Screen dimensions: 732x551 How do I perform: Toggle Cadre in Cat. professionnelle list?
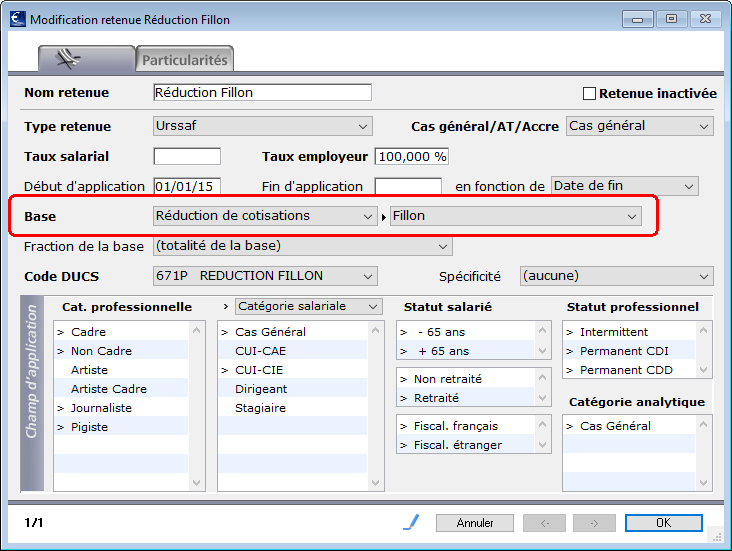point(121,332)
